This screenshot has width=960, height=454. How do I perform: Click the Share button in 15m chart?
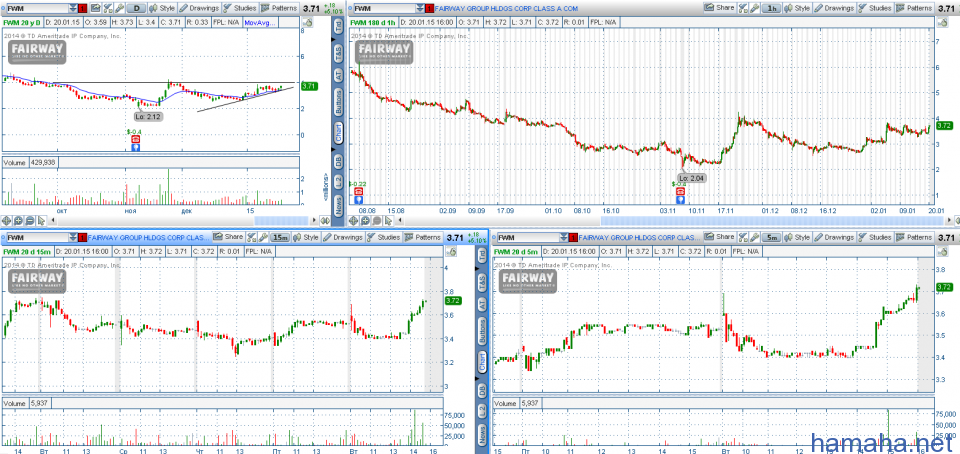pyautogui.click(x=228, y=237)
